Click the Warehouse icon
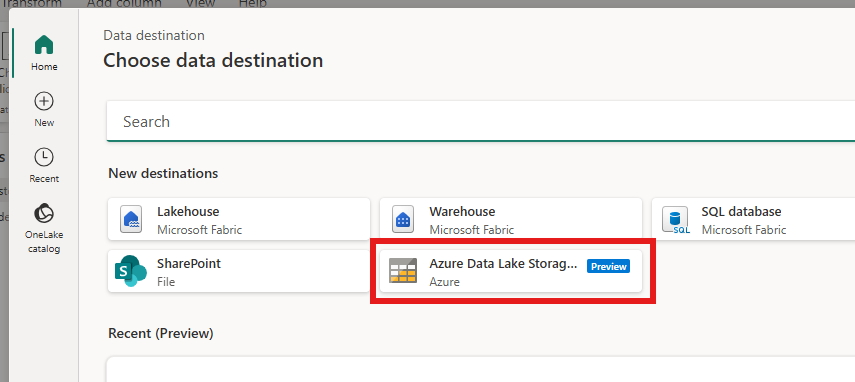The image size is (855, 382). coord(403,219)
